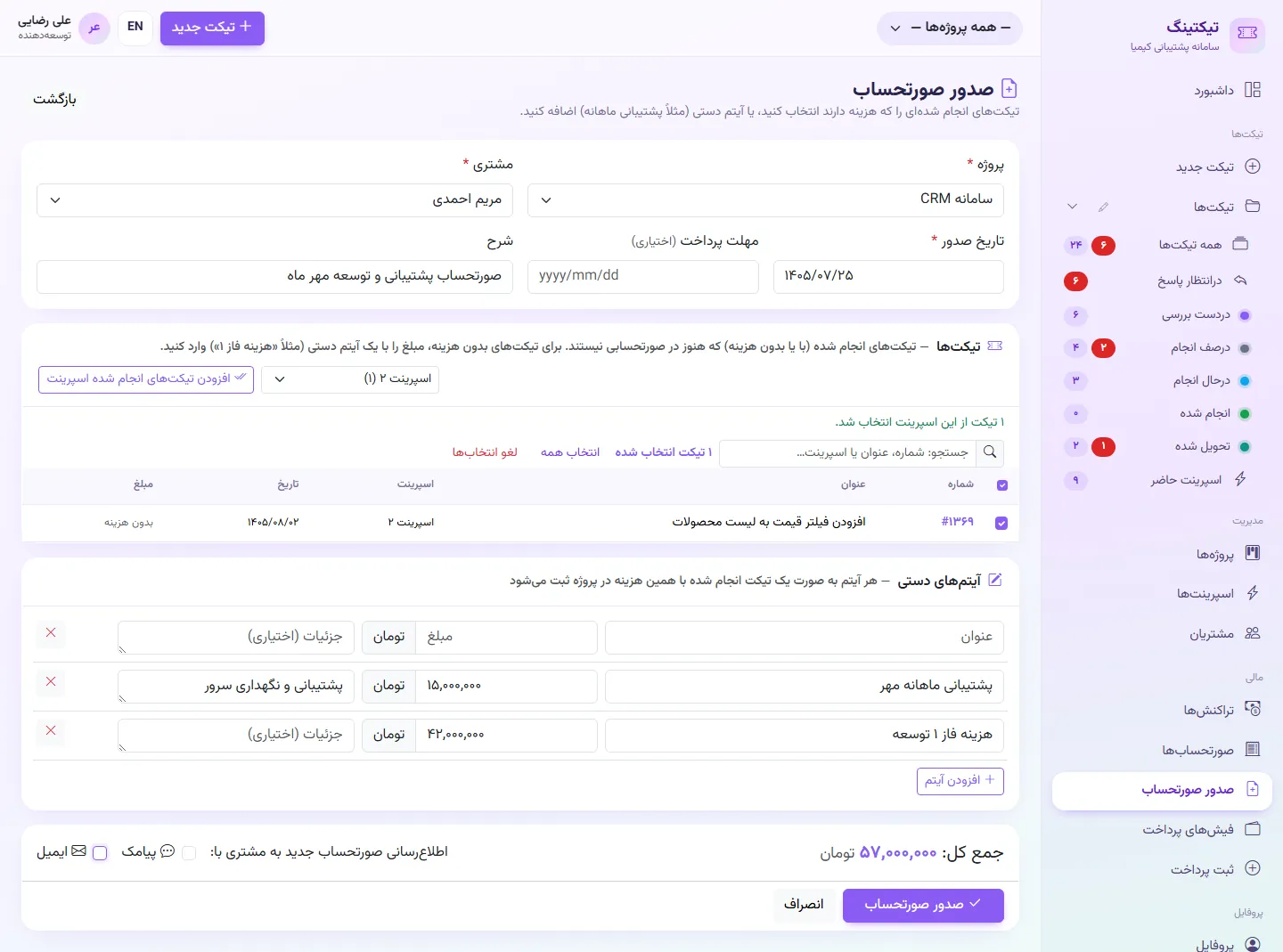
Task: Click the Ticketing logo icon in sidebar
Action: click(1246, 34)
